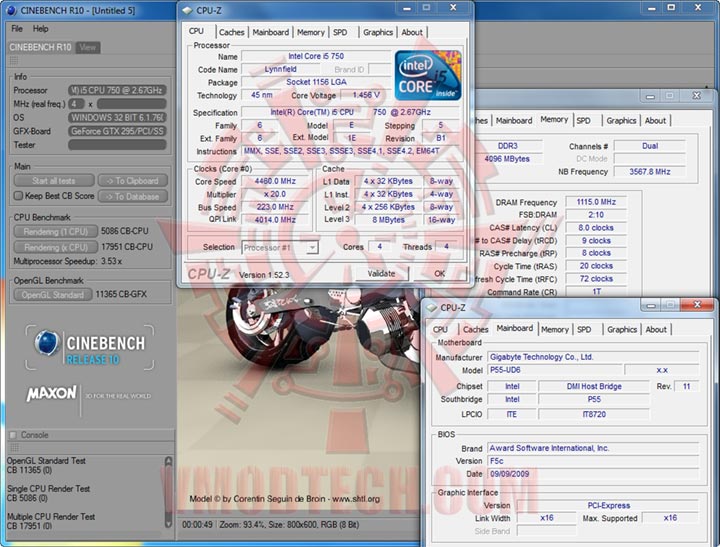Click the console panel scrollbar
The height and width of the screenshot is (547, 720).
169,491
